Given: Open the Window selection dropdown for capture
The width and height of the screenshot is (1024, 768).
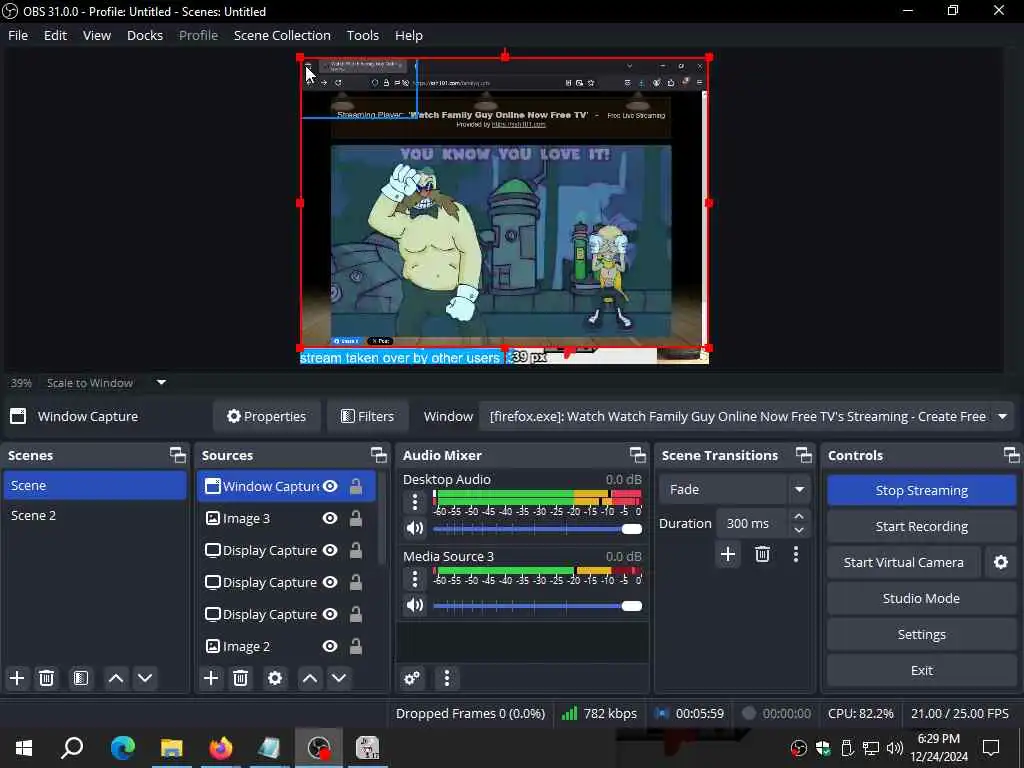Looking at the screenshot, I should (746, 416).
